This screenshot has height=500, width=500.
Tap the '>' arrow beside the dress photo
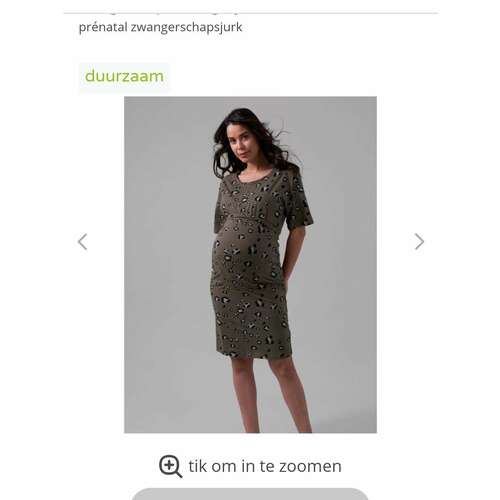point(419,241)
